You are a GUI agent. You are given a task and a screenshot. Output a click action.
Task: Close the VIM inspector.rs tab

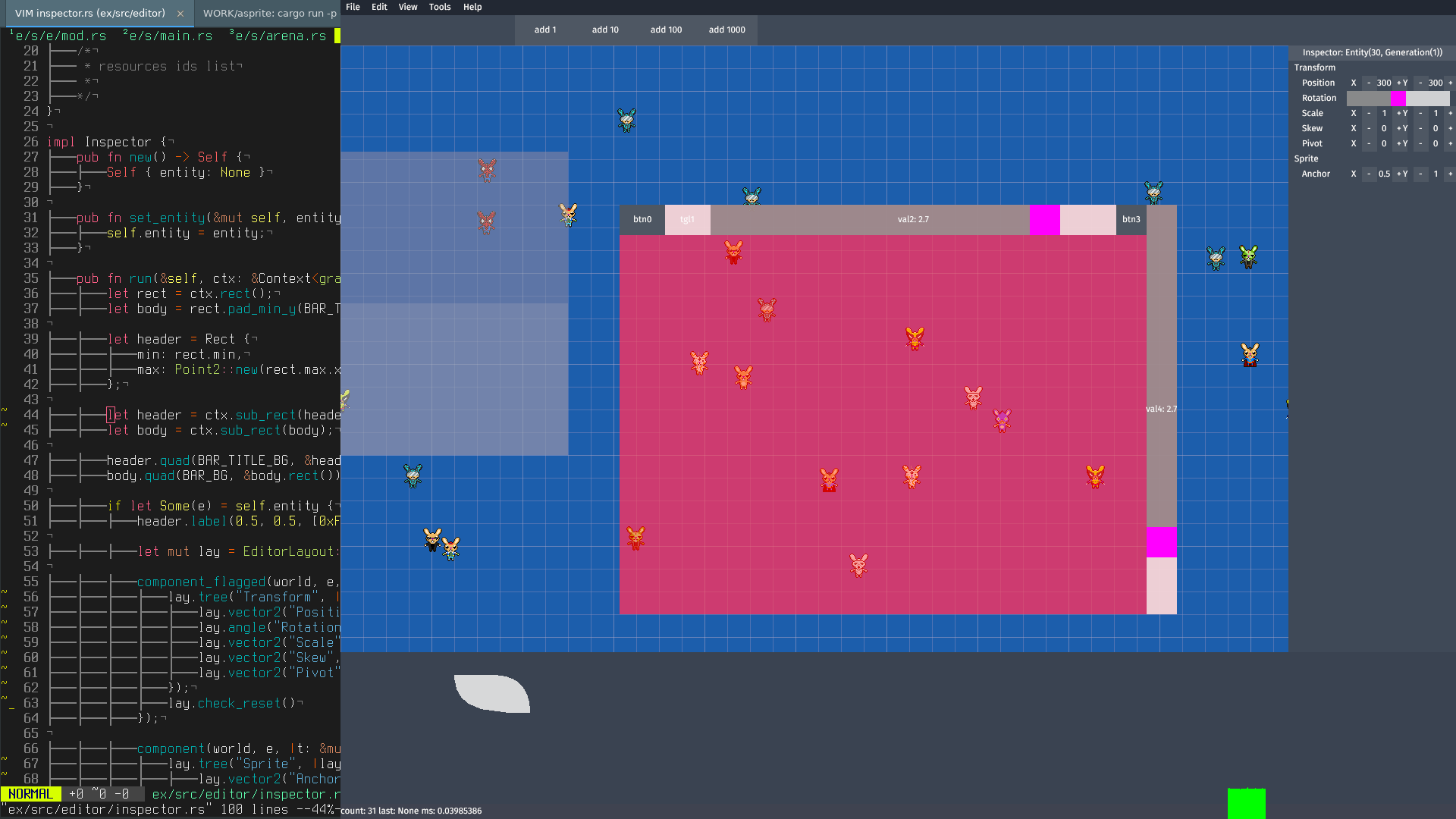[x=180, y=13]
